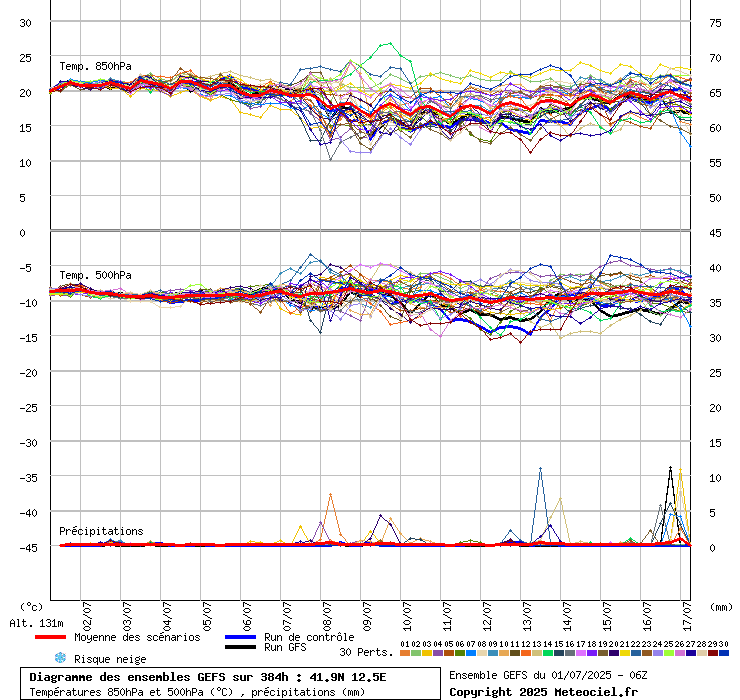Select perturbation 23 copper brown swatch
This screenshot has width=740, height=700.
tap(647, 653)
